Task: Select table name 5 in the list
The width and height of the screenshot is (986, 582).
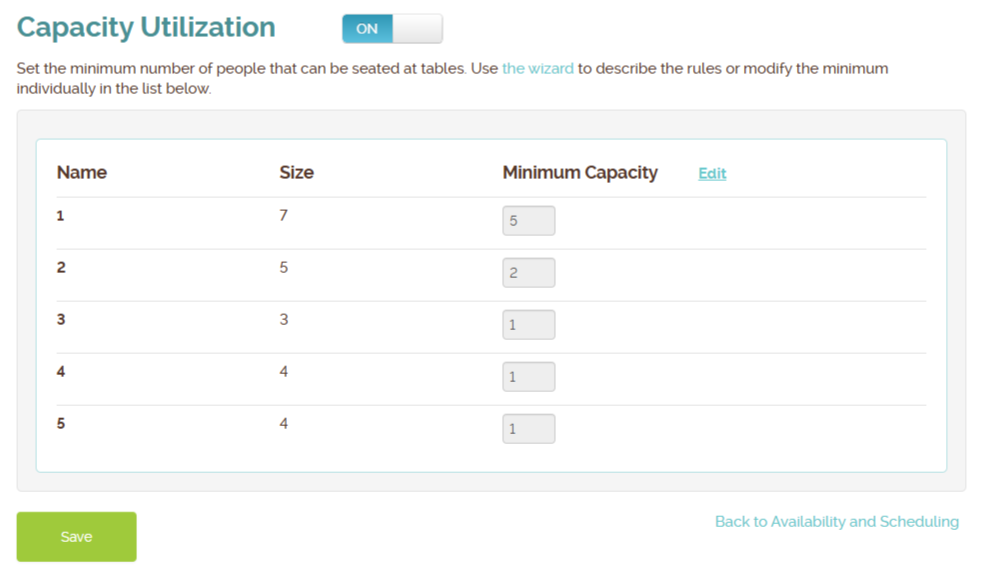Action: [x=61, y=424]
